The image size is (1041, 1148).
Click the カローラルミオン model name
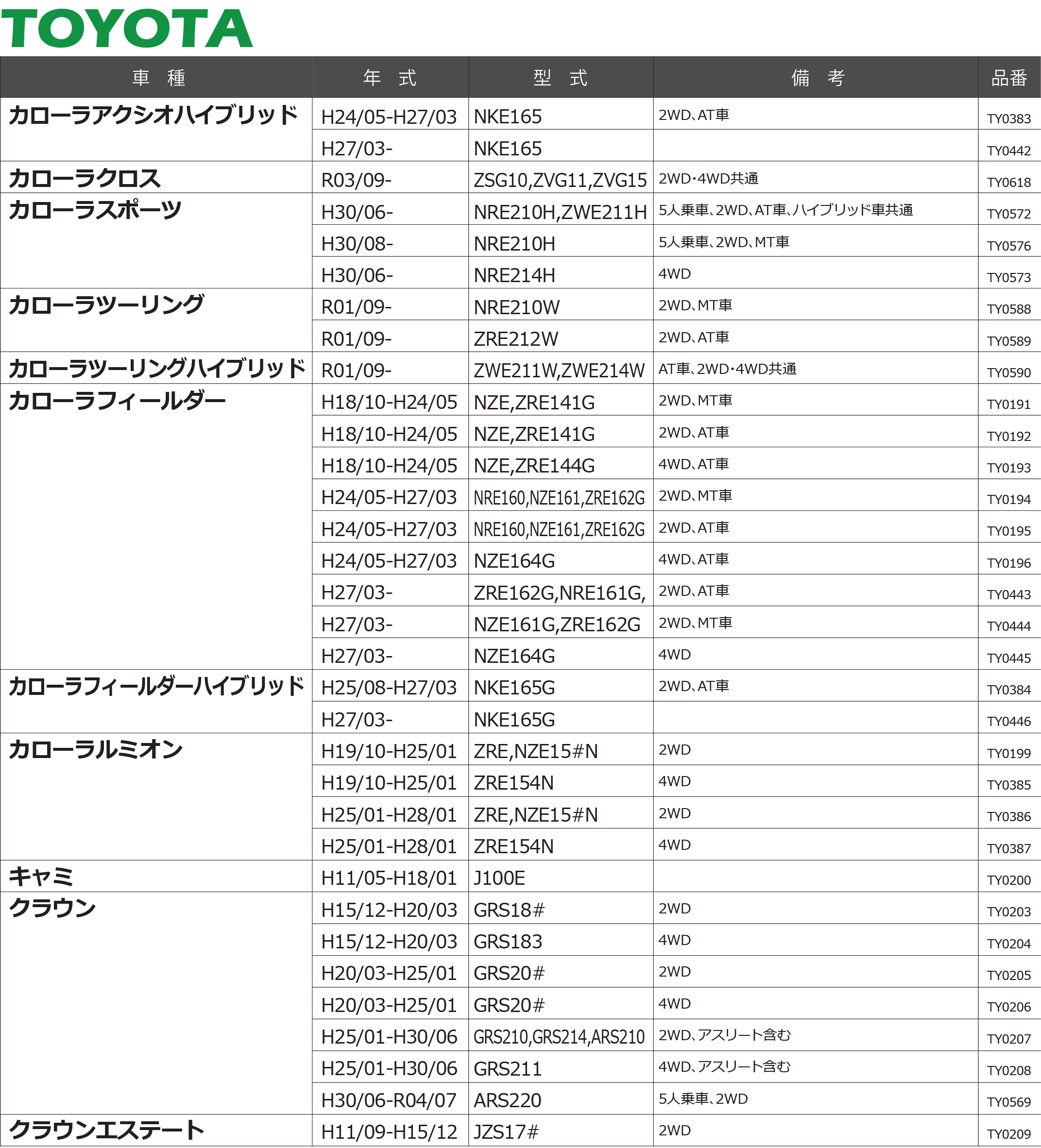click(95, 749)
